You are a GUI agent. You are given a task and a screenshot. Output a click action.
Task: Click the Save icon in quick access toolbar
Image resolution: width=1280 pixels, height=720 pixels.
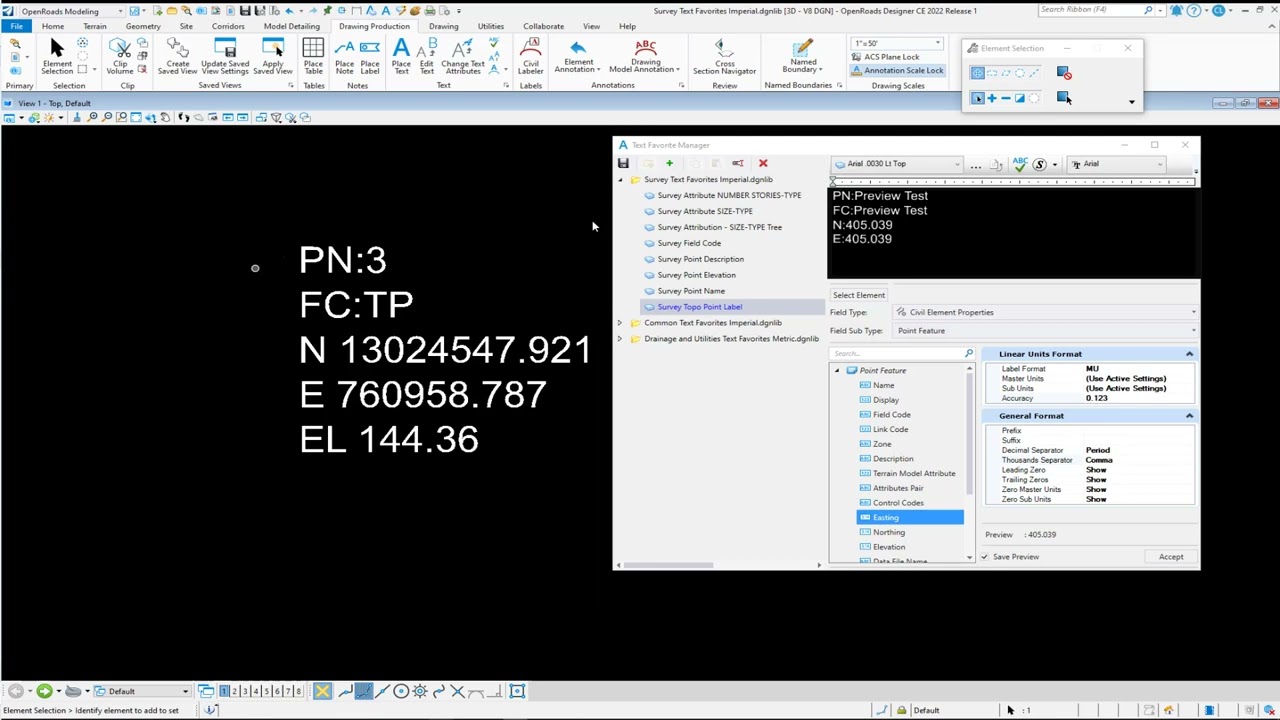click(244, 10)
